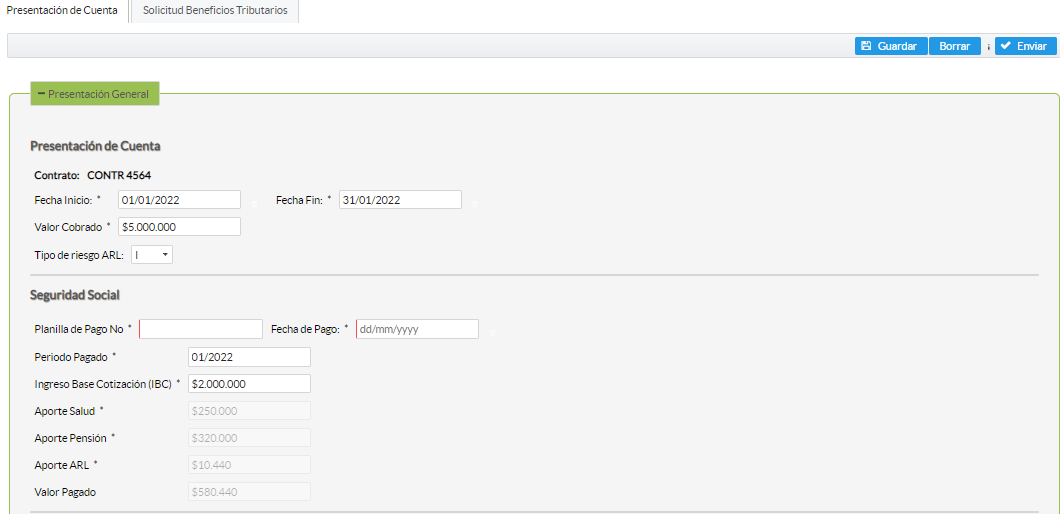Click the Aporte Pensión value box
Image resolution: width=1060 pixels, height=514 pixels.
(249, 438)
